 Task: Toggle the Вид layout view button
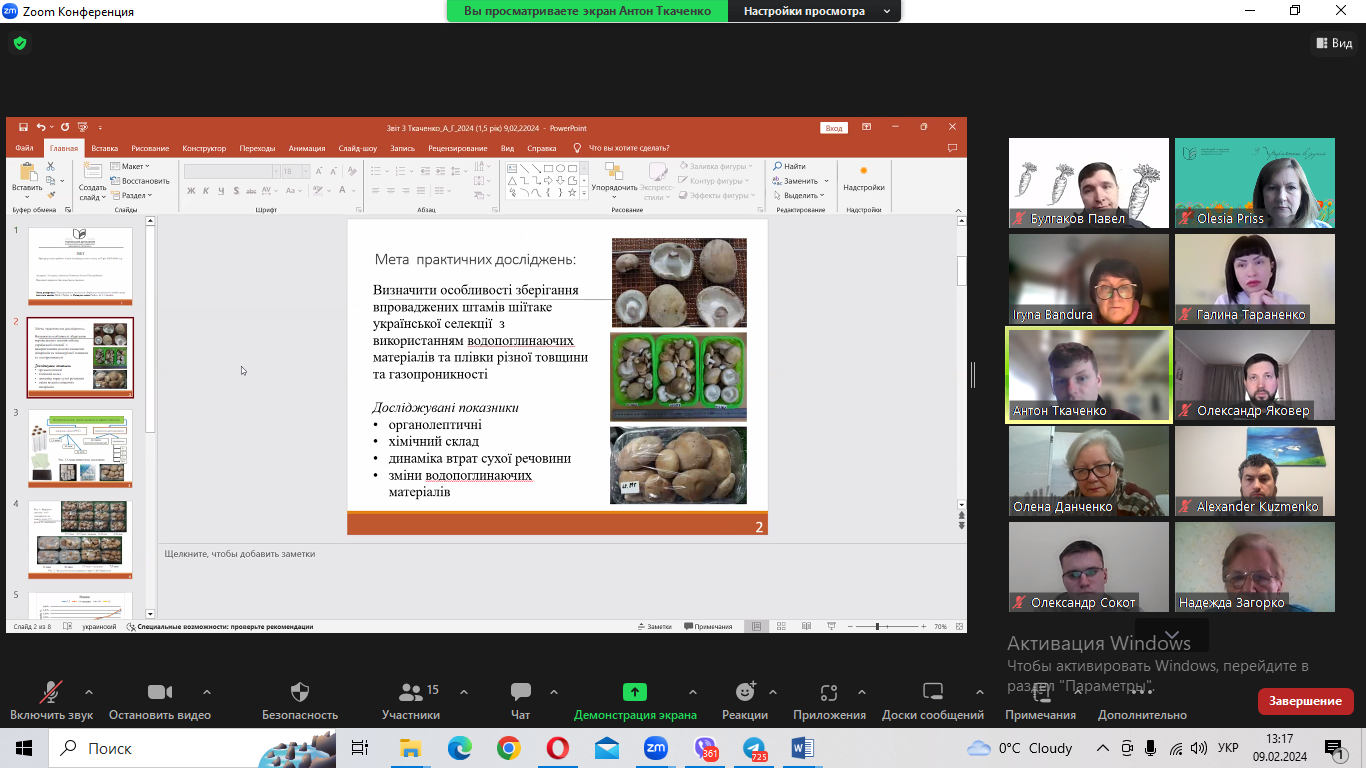tap(1335, 43)
